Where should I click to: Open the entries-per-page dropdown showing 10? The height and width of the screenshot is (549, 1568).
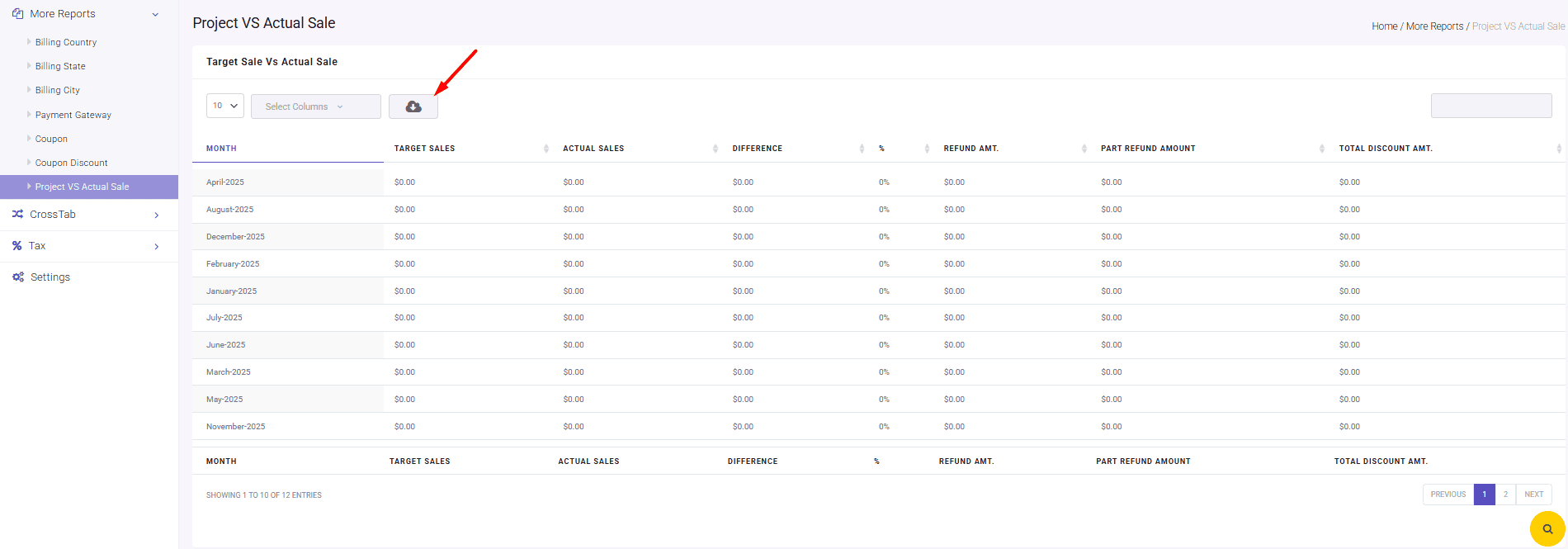[x=225, y=106]
